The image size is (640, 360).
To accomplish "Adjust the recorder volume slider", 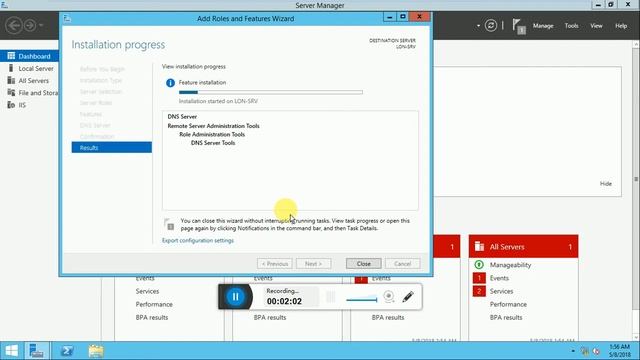I will point(362,300).
